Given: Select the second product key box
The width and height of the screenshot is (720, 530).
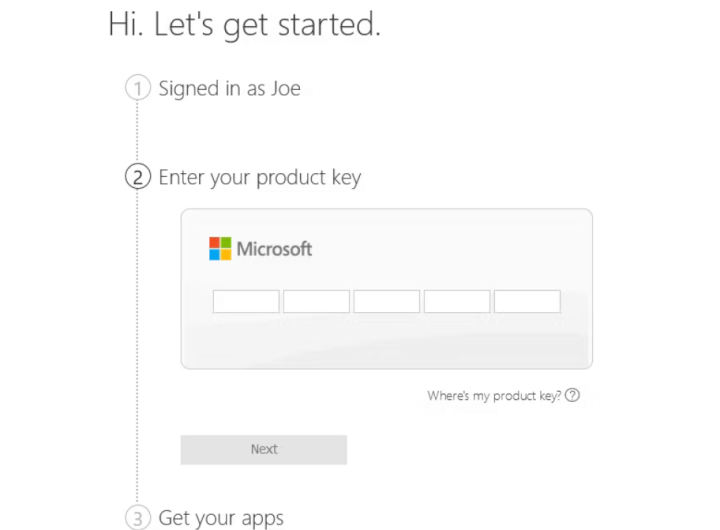Looking at the screenshot, I should (x=316, y=301).
